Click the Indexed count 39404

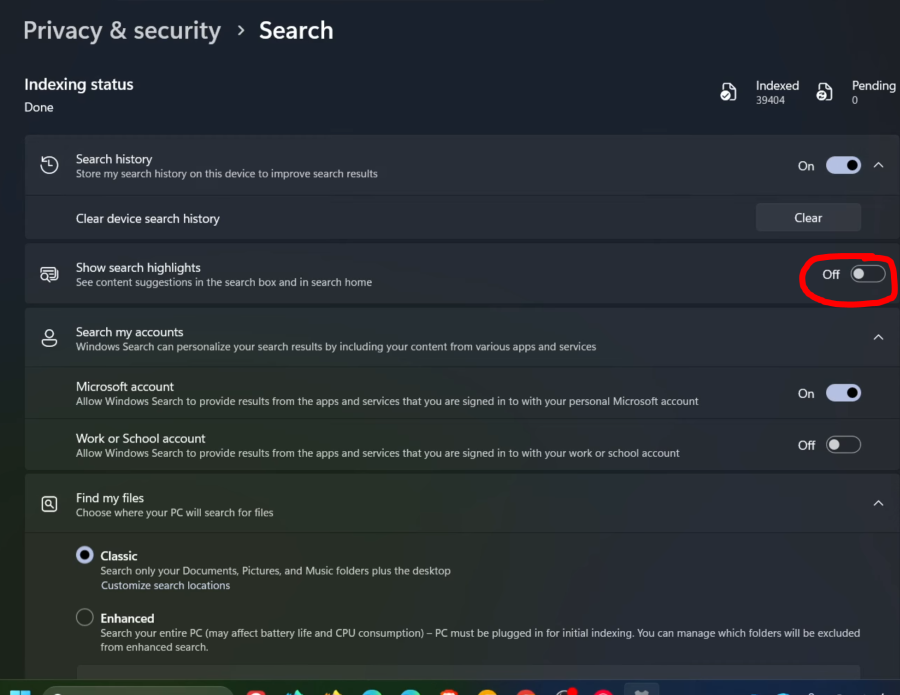[x=770, y=100]
